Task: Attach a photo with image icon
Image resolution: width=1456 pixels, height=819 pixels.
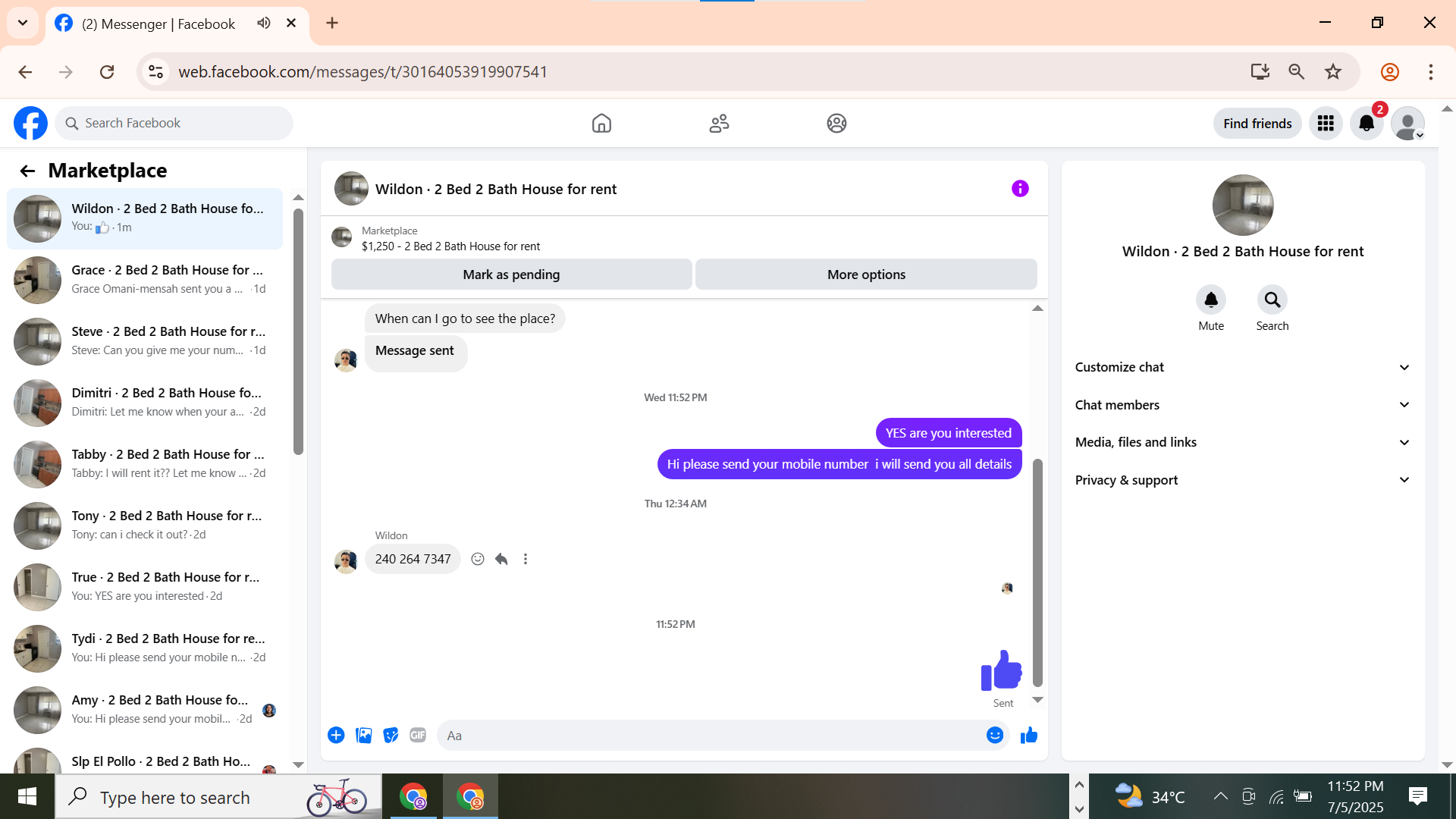Action: click(364, 735)
